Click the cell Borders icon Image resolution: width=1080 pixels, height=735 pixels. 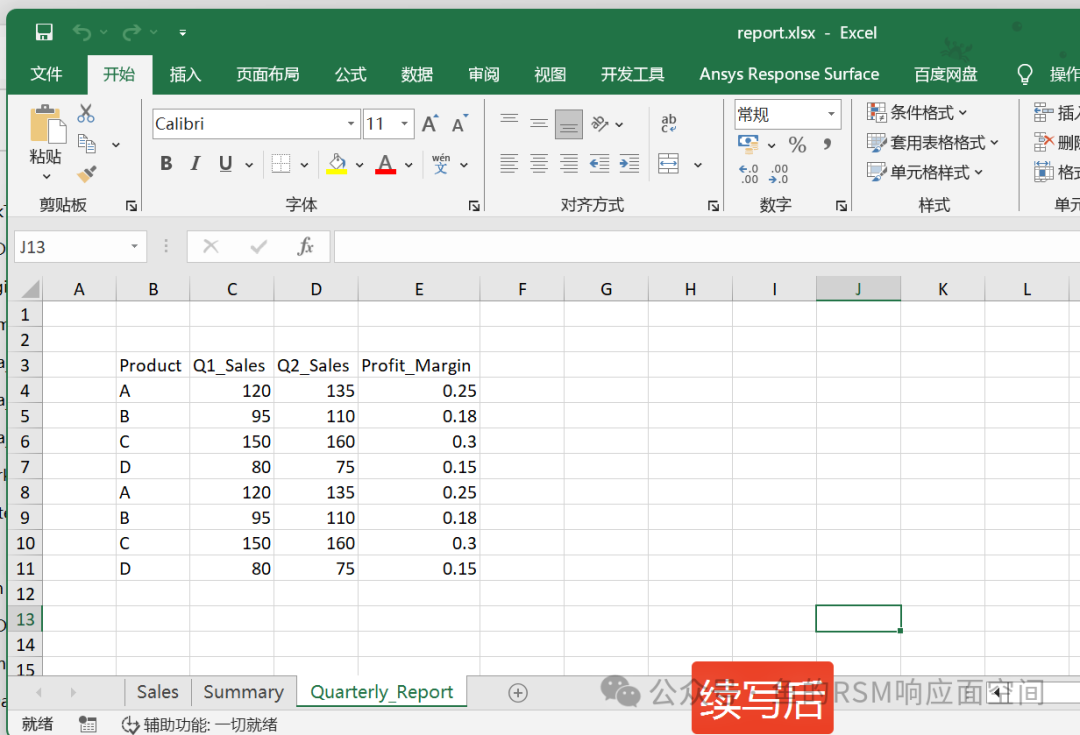click(x=281, y=163)
